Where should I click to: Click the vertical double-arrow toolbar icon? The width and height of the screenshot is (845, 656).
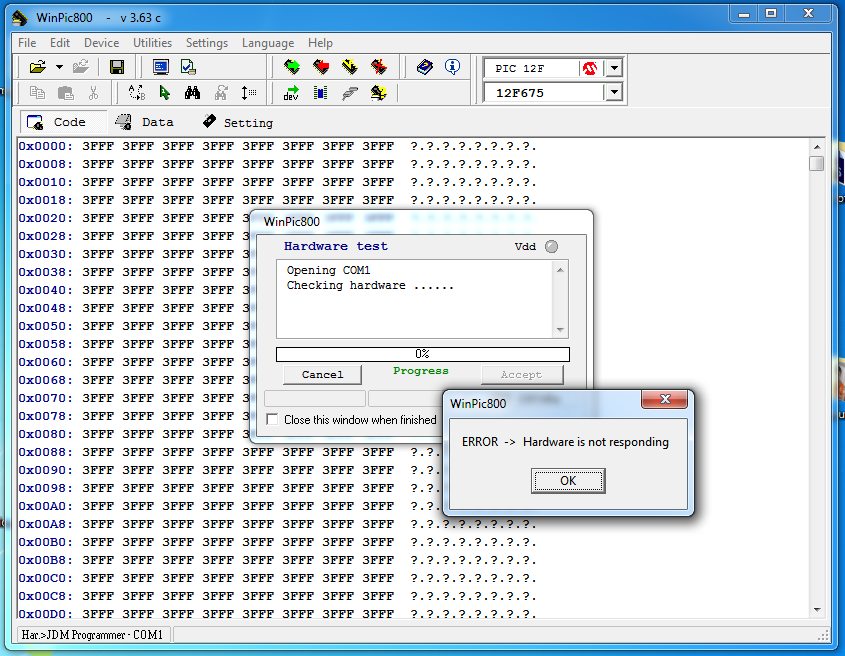click(248, 93)
